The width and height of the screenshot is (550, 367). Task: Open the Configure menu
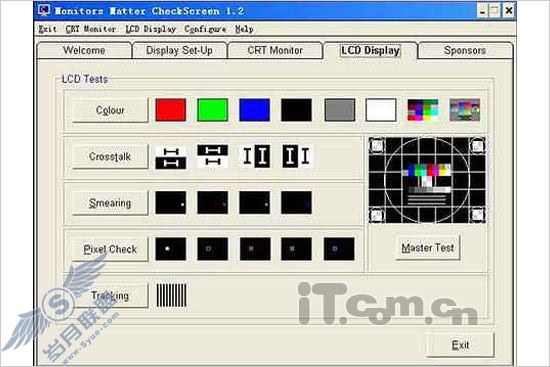click(206, 29)
